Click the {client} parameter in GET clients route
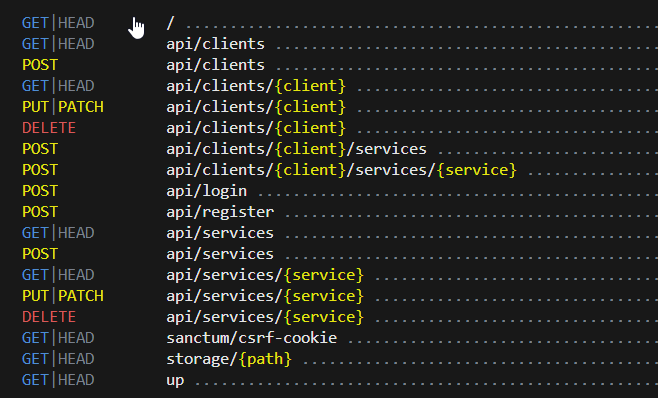The image size is (658, 398). (310, 86)
